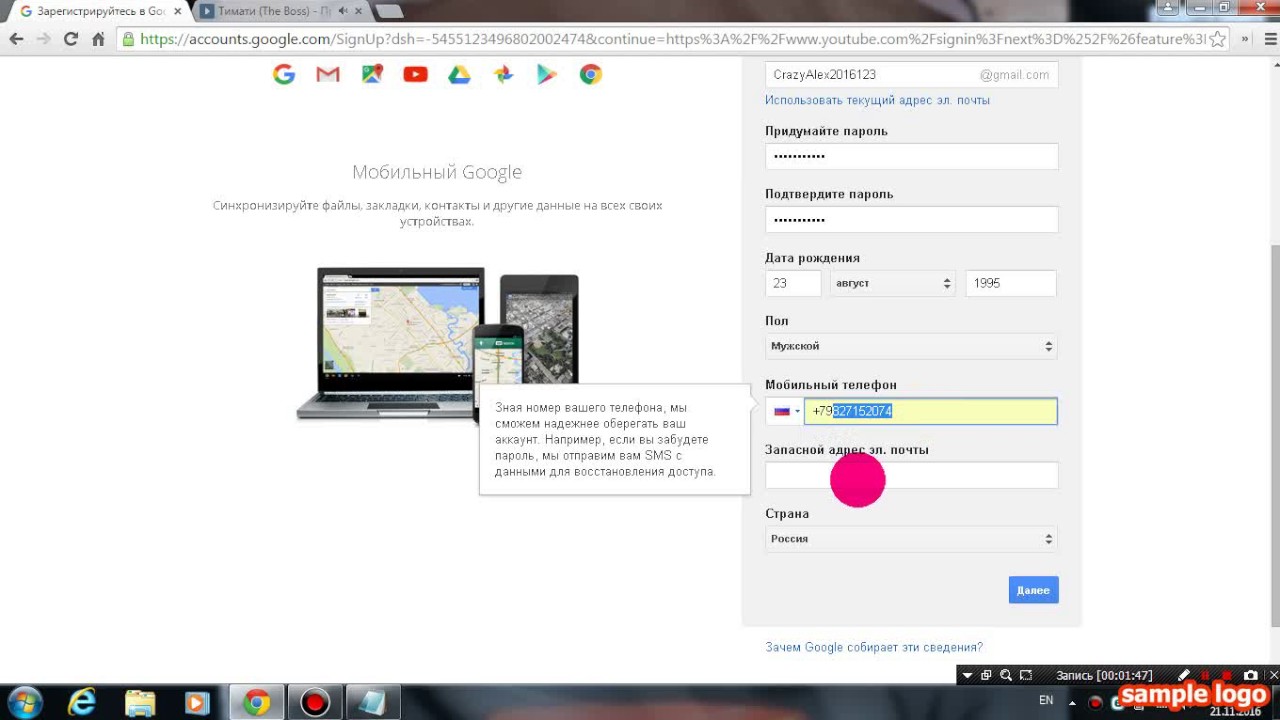Click the browser address bar URL
Viewport: 1280px width, 720px height.
click(672, 39)
